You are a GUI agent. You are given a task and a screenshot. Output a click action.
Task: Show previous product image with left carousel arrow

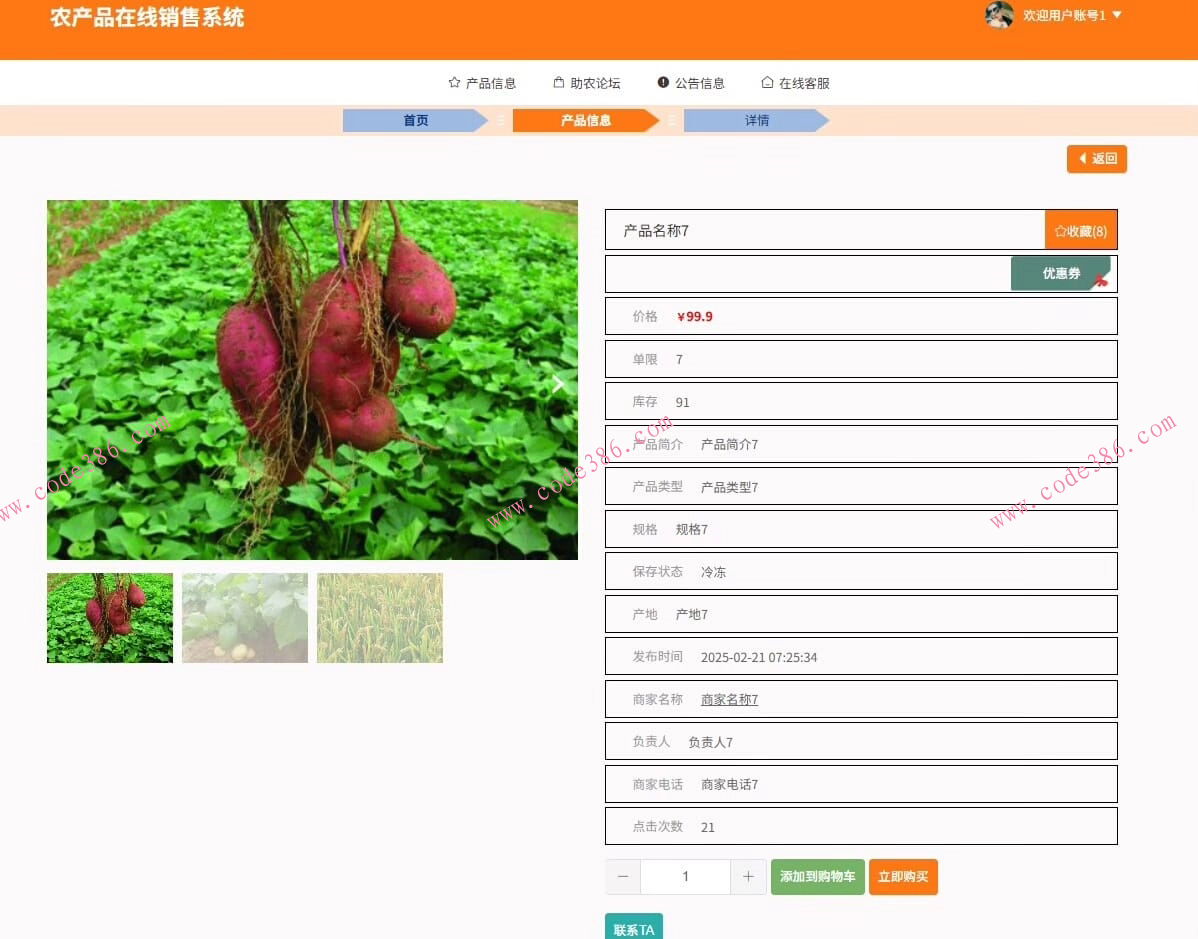(66, 383)
